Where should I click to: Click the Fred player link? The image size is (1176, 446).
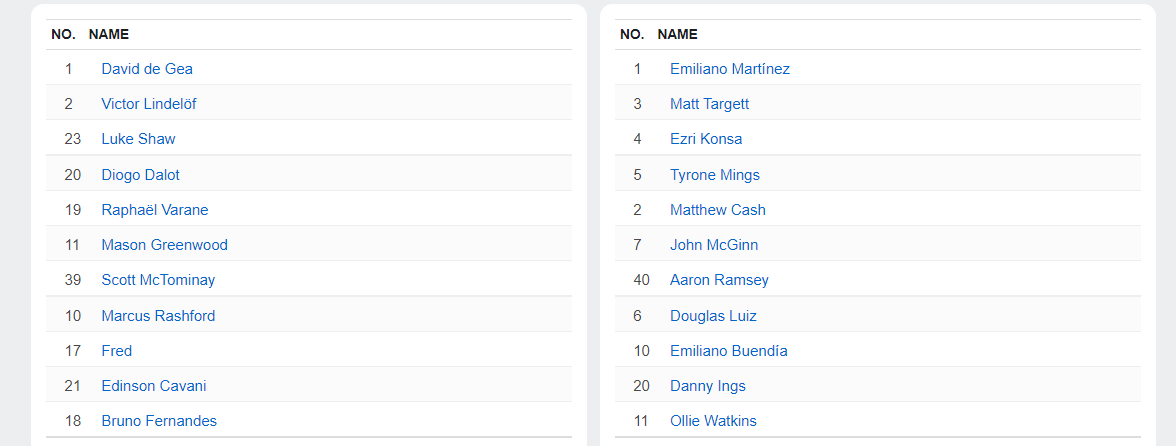tap(116, 351)
